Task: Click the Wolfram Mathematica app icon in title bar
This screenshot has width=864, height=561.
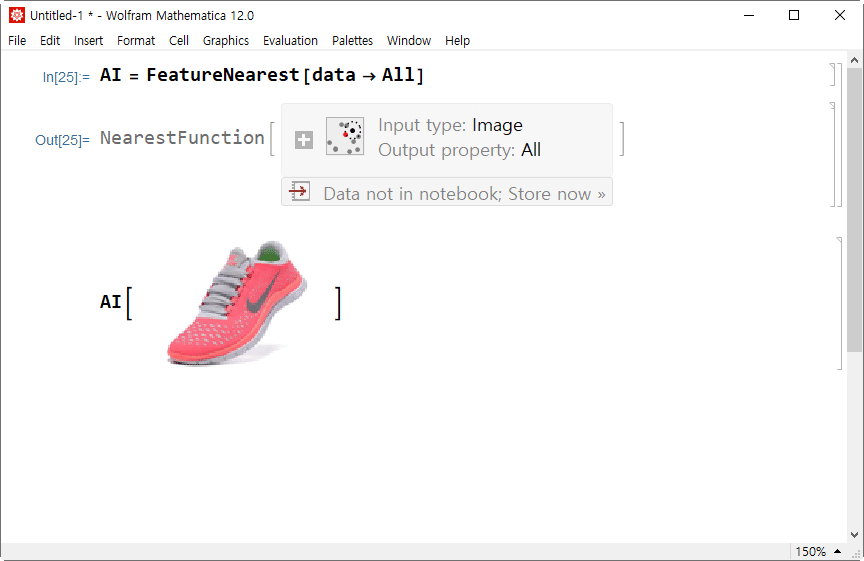Action: coord(17,15)
